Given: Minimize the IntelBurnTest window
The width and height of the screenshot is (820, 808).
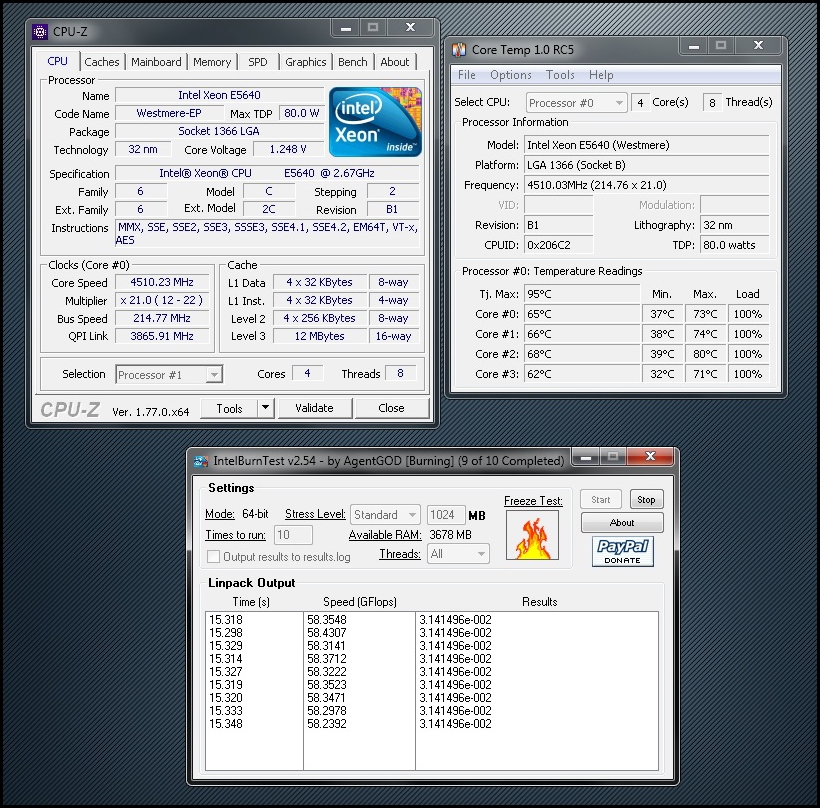Looking at the screenshot, I should [x=586, y=457].
